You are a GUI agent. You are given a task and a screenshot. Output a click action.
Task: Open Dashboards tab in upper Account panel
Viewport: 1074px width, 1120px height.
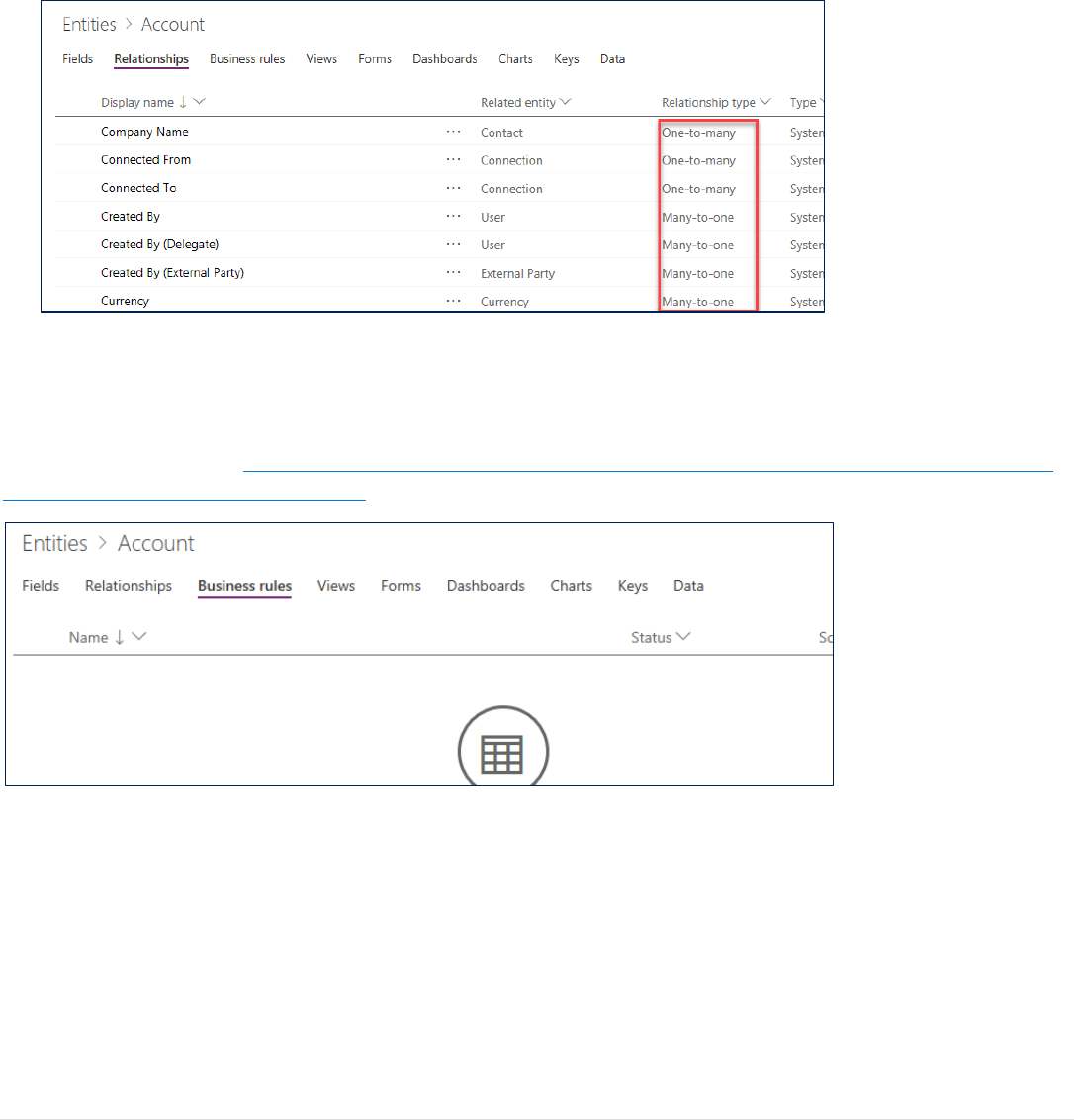point(445,59)
